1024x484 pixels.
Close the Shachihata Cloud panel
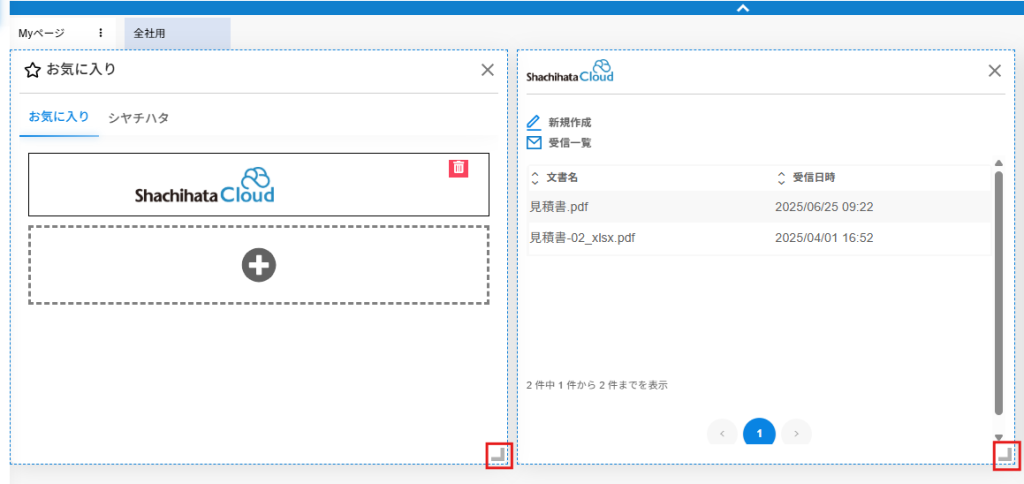pos(995,71)
